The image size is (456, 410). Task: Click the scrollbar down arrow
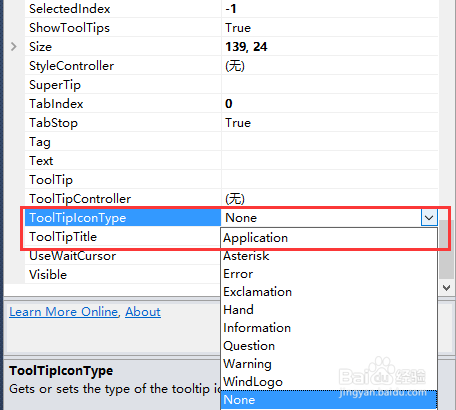pyautogui.click(x=446, y=288)
